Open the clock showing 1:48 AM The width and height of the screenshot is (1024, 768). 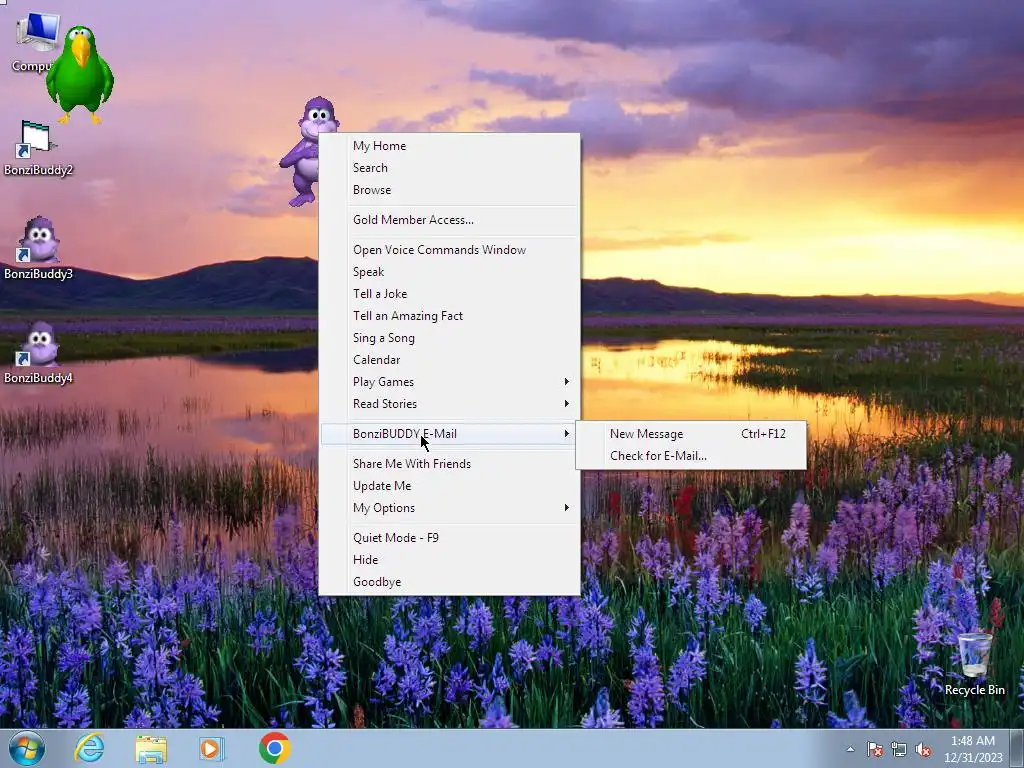pyautogui.click(x=973, y=749)
